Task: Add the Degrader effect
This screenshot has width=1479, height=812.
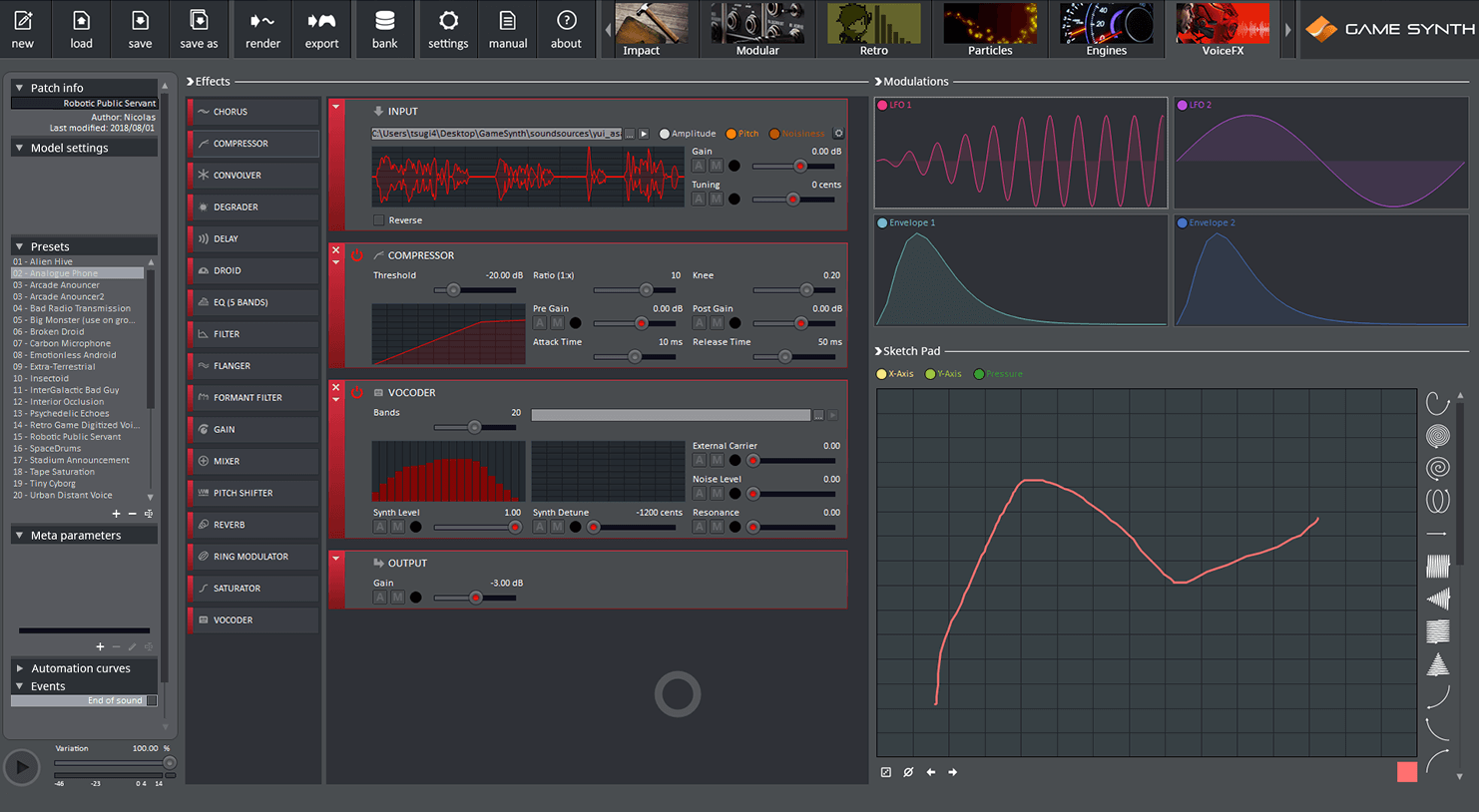Action: 254,207
